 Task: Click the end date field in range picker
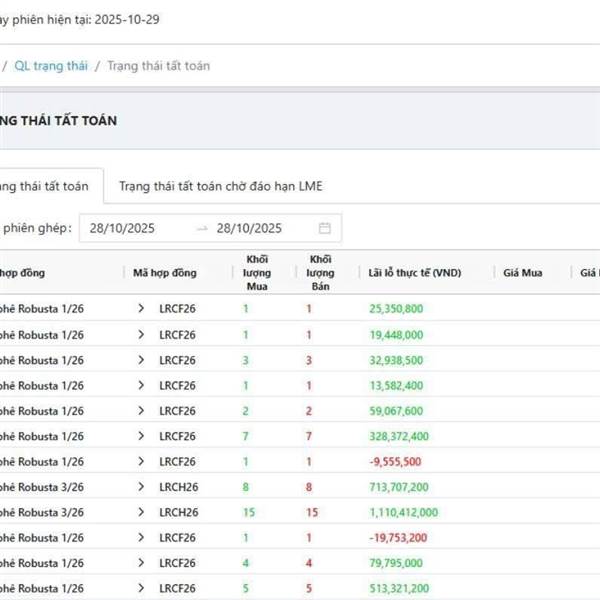point(250,228)
